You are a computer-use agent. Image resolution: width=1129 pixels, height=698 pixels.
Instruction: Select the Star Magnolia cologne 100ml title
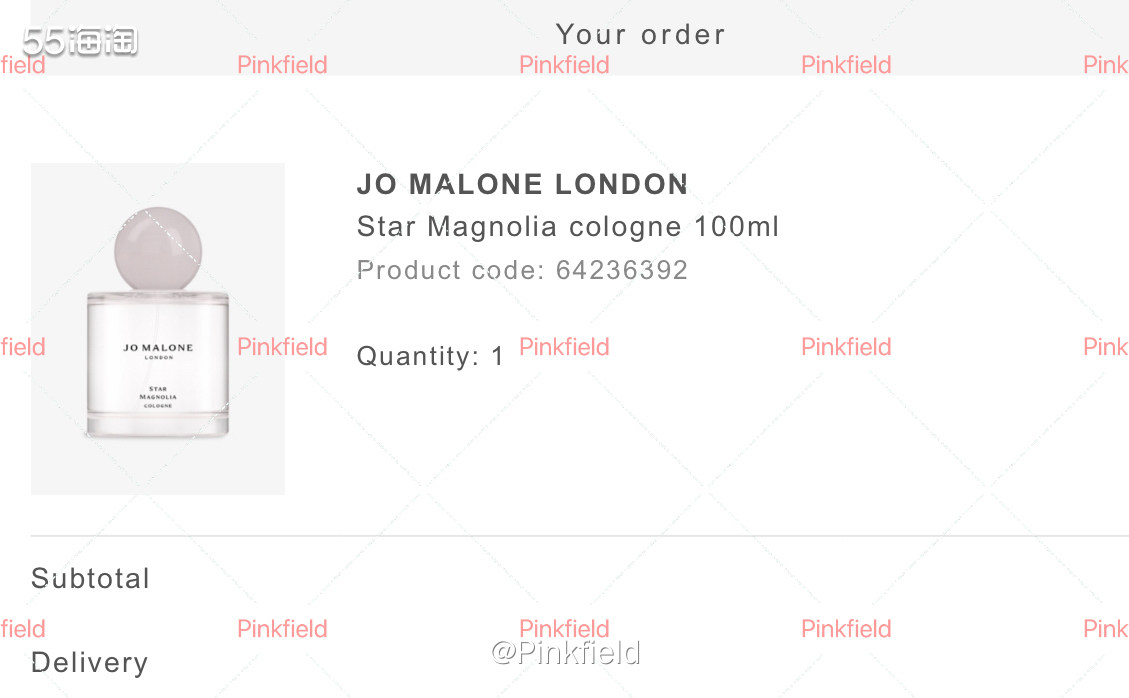pyautogui.click(x=567, y=227)
